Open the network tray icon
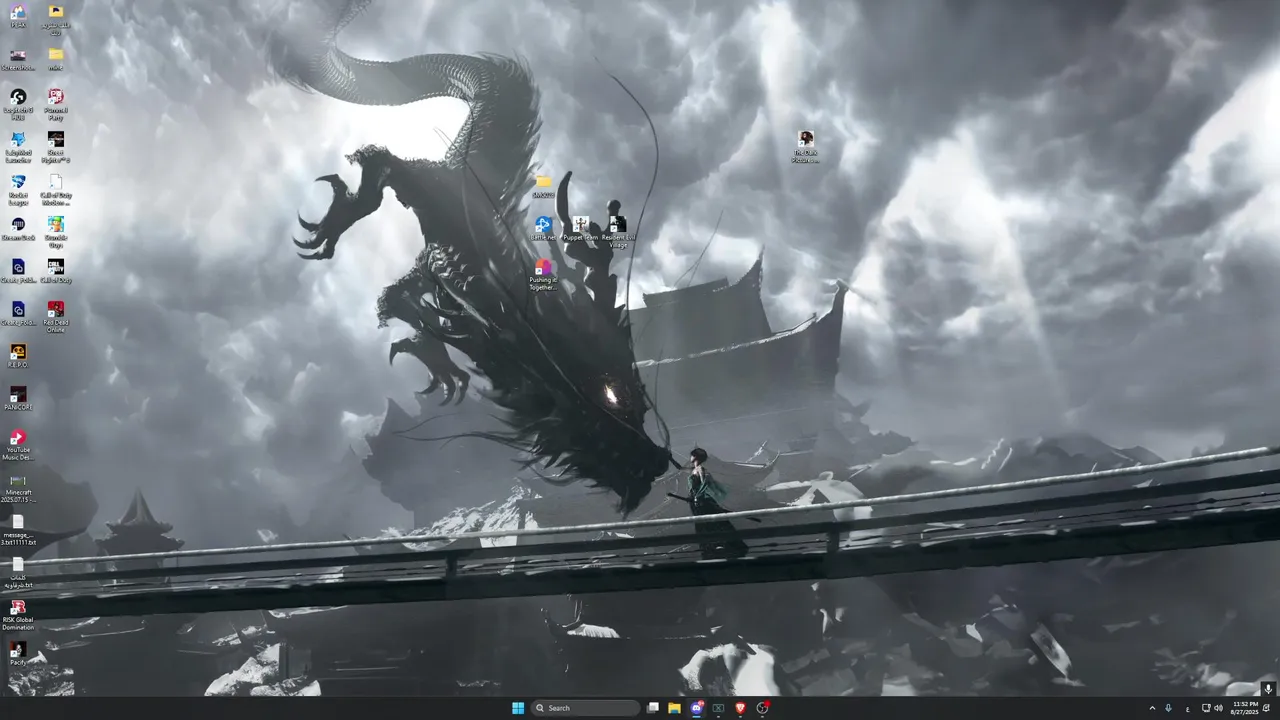The height and width of the screenshot is (720, 1280). point(1206,708)
